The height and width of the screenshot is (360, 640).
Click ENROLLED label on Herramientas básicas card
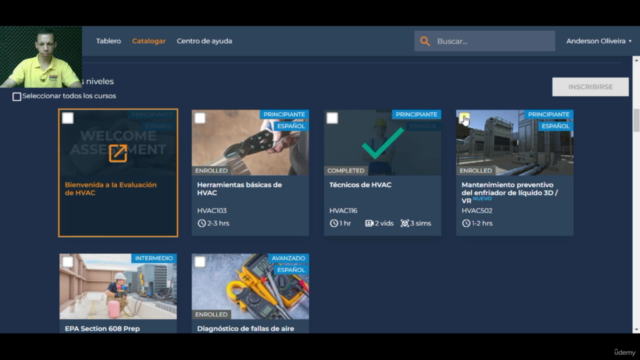(211, 171)
